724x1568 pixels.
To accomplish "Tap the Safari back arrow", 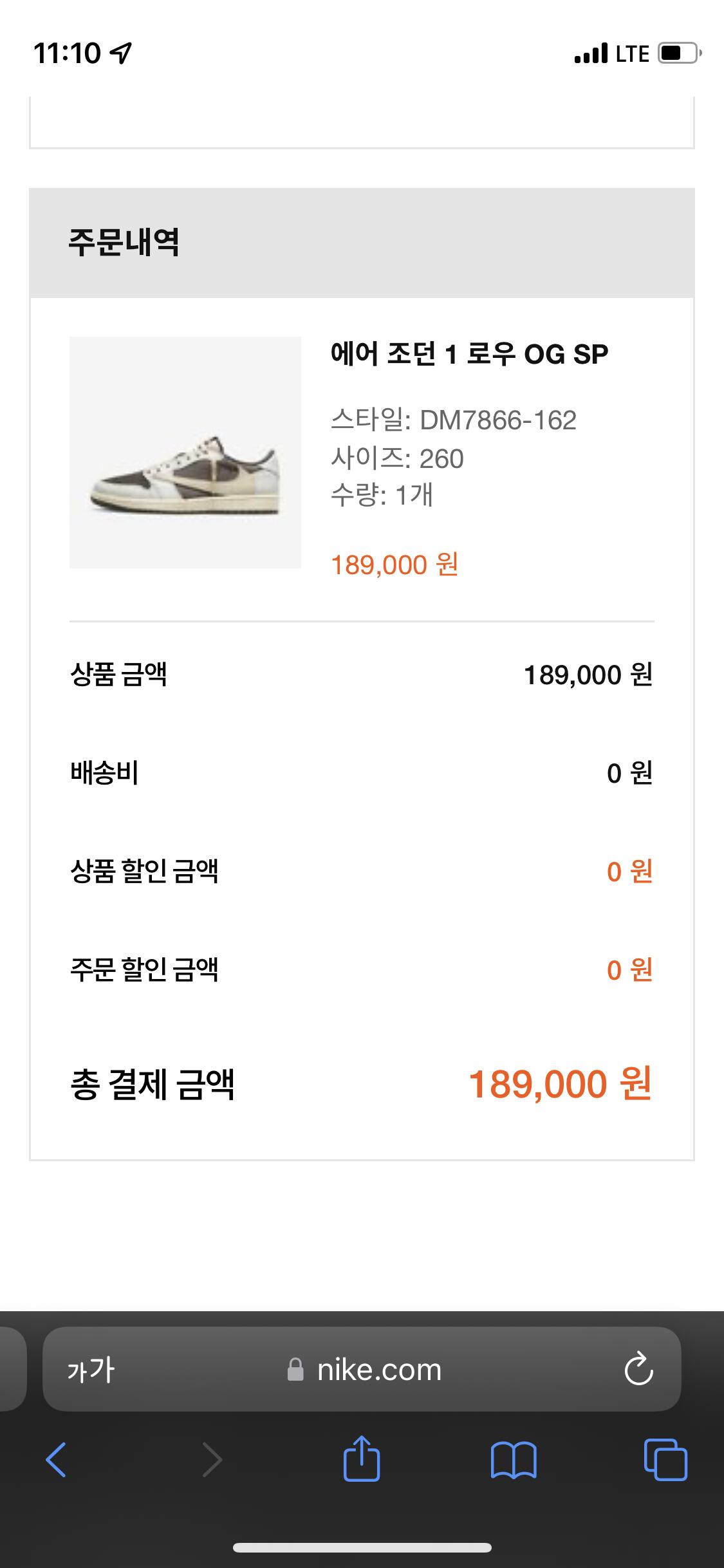I will tap(56, 1460).
